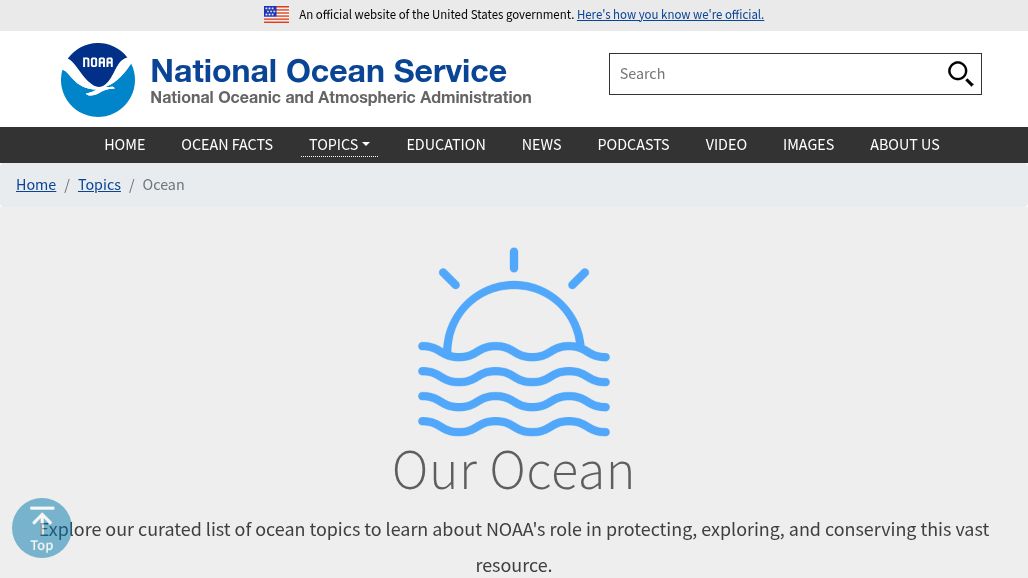Image resolution: width=1028 pixels, height=578 pixels.
Task: Click the Home breadcrumb link
Action: point(36,184)
